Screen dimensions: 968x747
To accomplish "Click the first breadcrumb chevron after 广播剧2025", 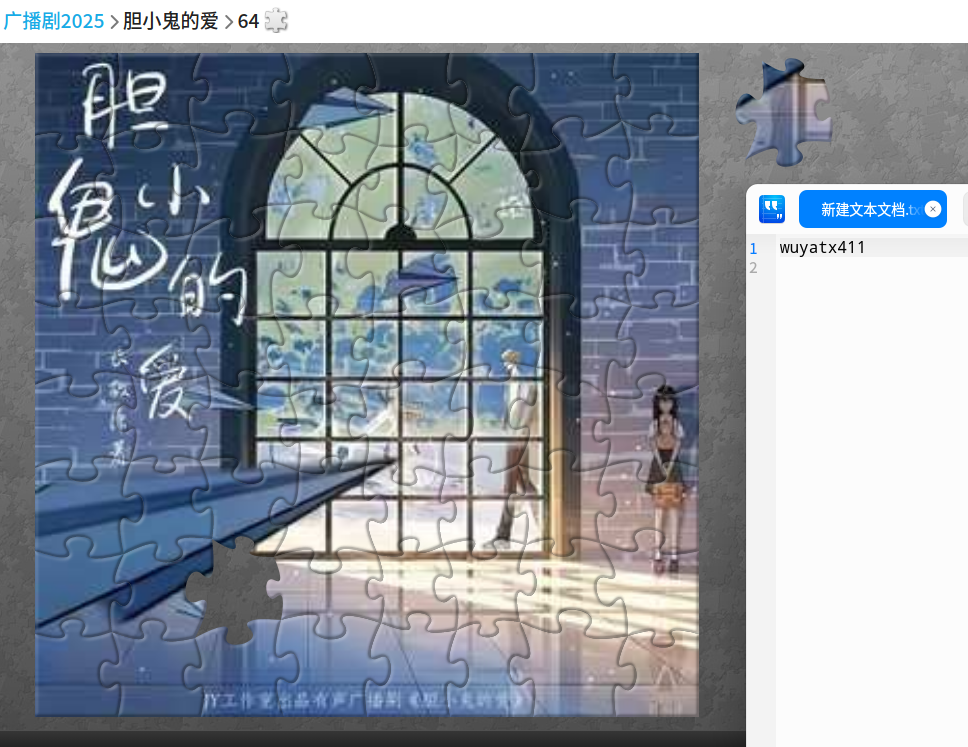I will (114, 22).
